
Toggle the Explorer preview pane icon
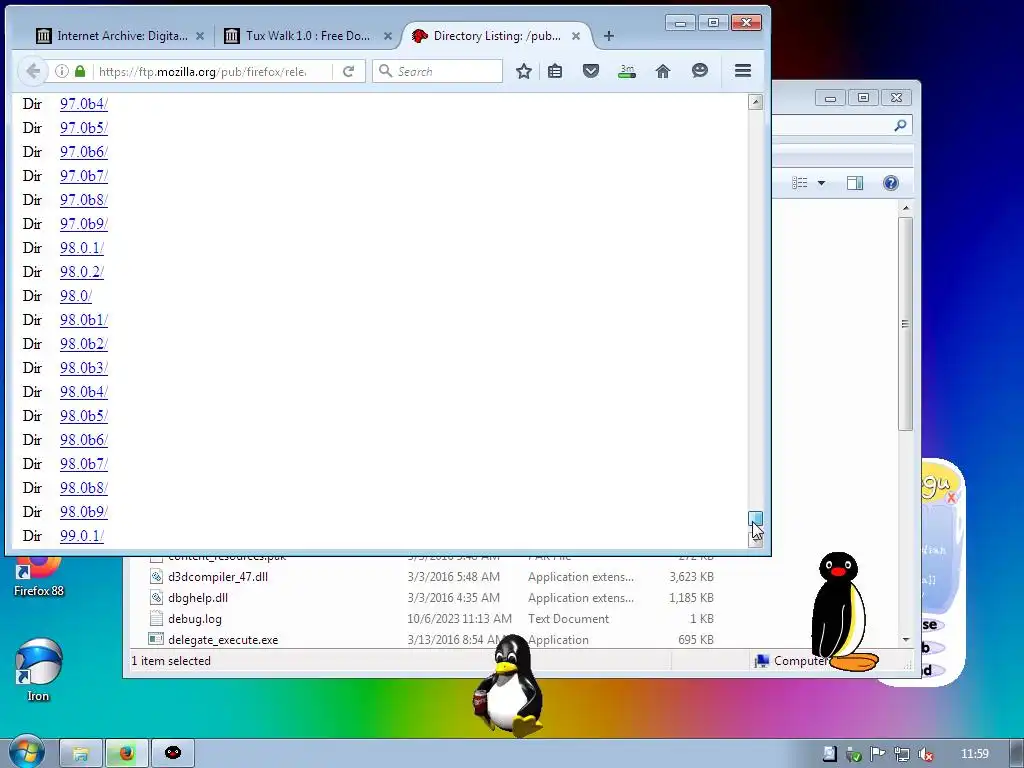pos(855,183)
